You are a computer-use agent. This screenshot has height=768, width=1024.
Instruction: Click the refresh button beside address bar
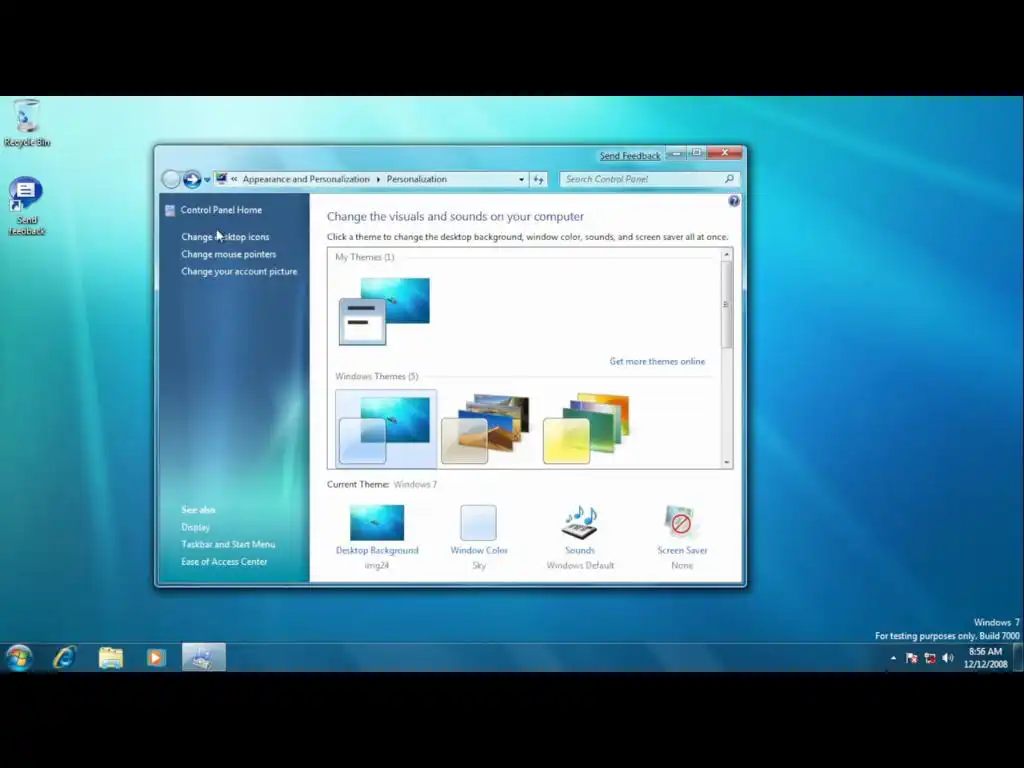(539, 179)
